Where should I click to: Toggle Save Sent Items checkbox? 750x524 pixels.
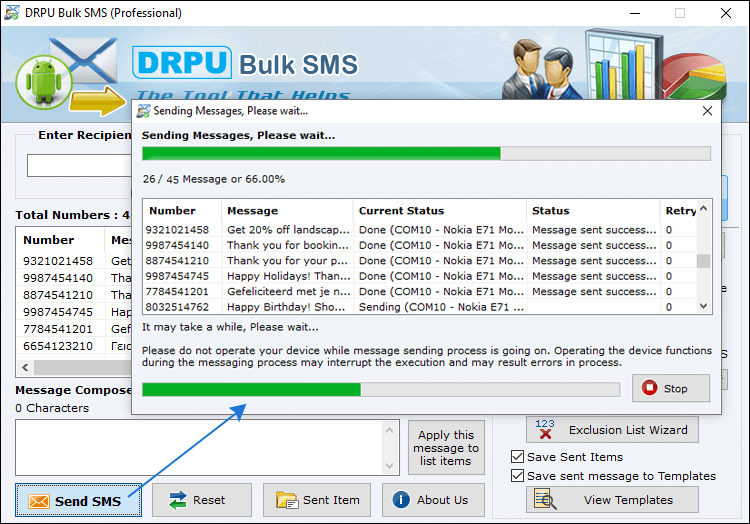point(517,457)
